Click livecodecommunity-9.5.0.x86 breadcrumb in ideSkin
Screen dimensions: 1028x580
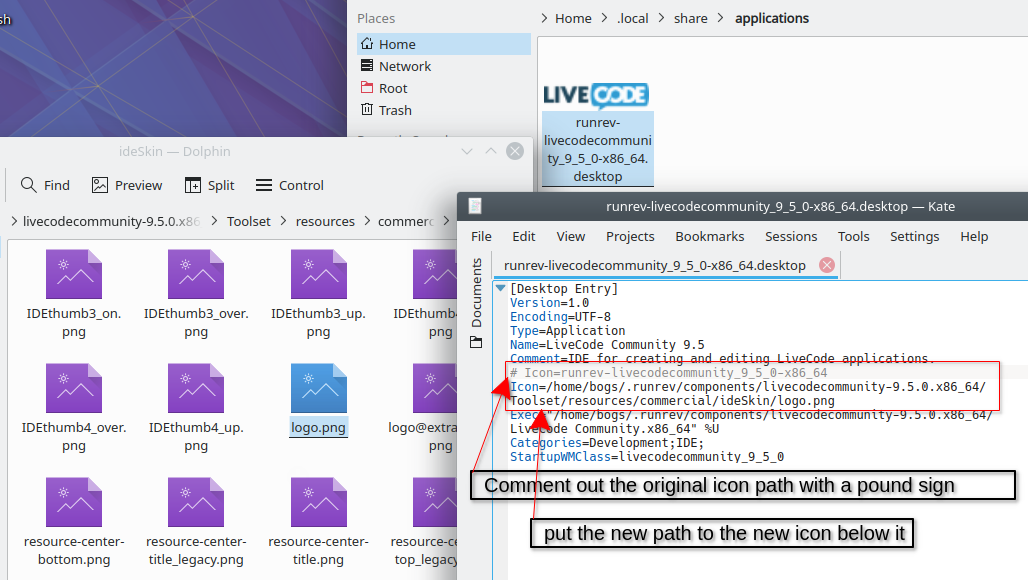pyautogui.click(x=111, y=222)
